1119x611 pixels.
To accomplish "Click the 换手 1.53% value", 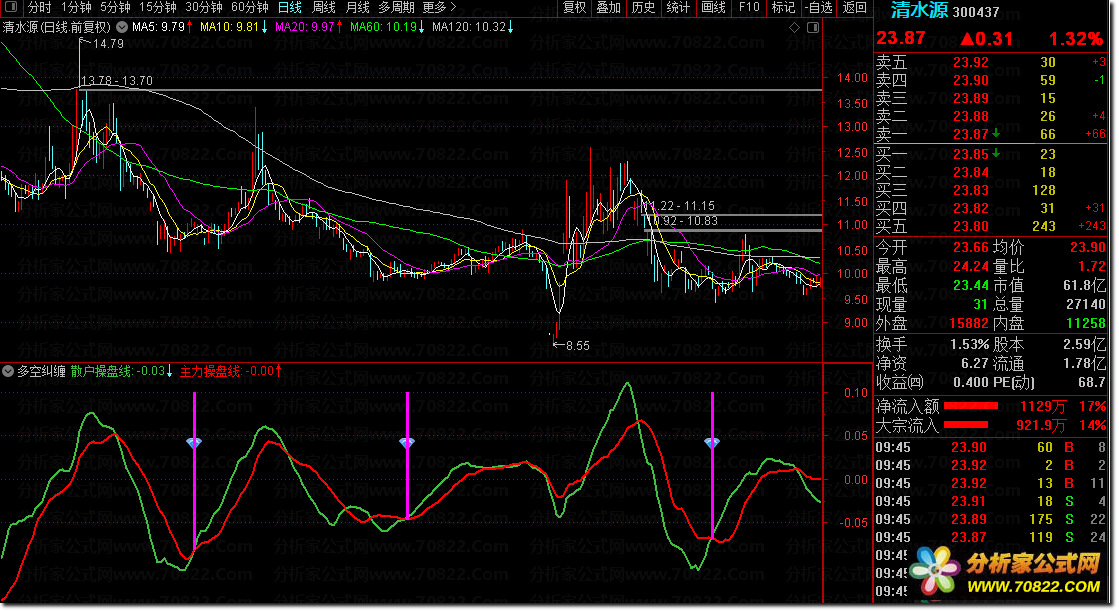I will click(x=969, y=345).
